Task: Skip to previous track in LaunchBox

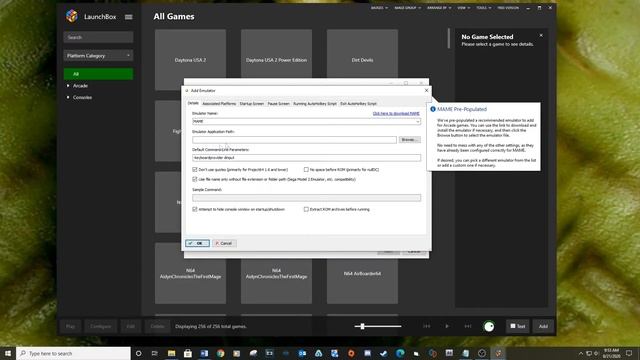Action: point(427,326)
